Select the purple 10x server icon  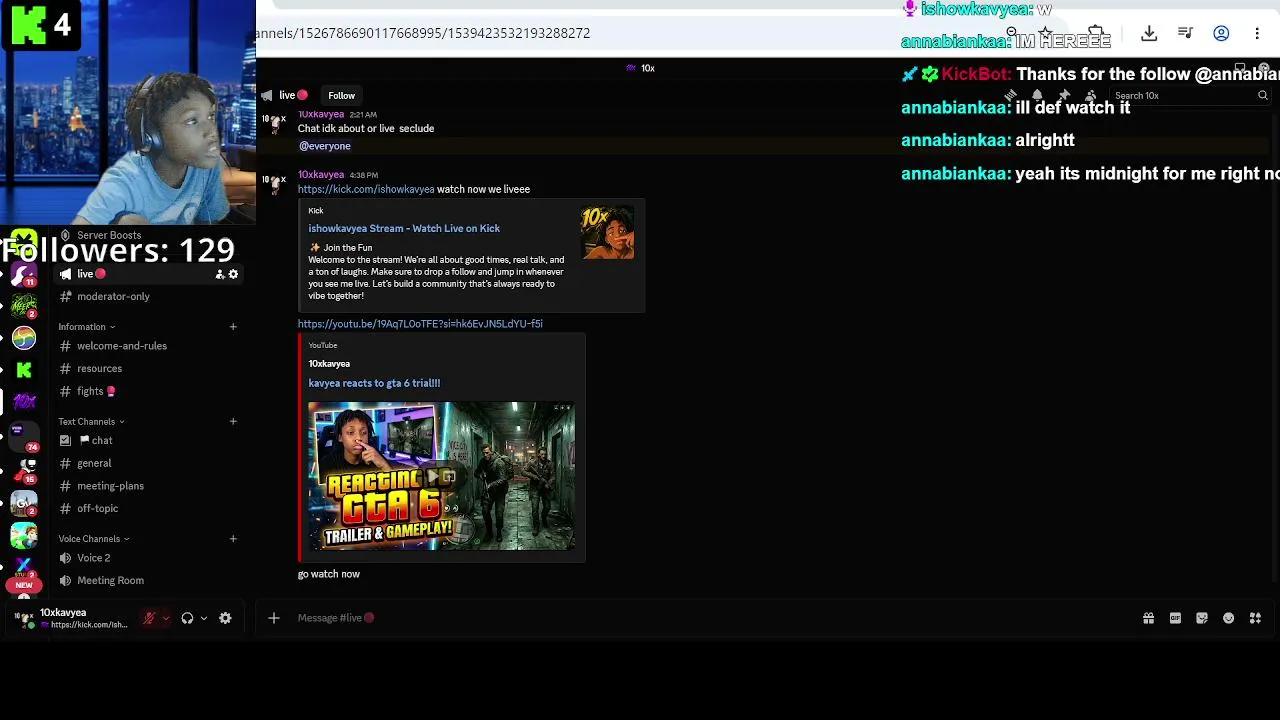tap(24, 402)
